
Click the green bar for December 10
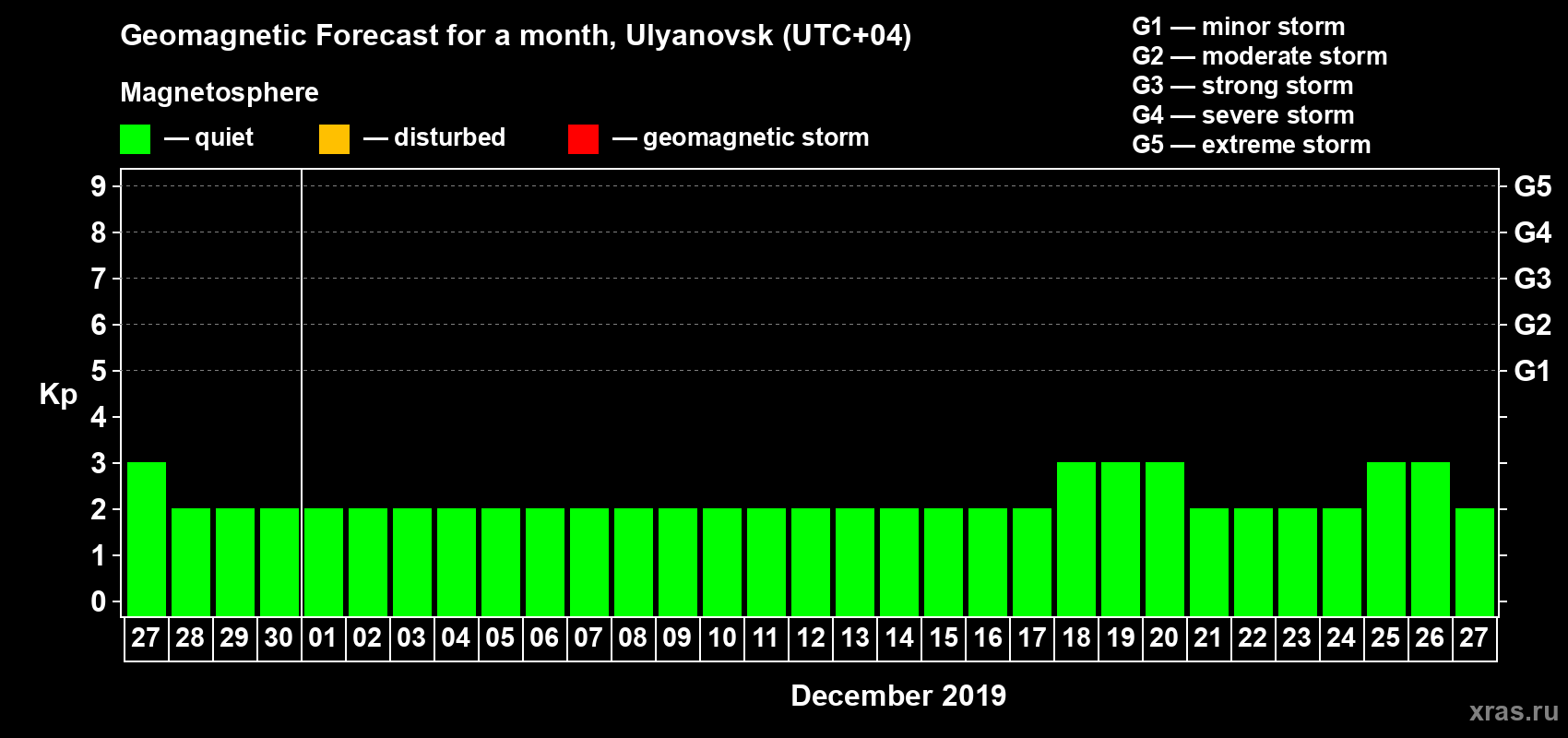[722, 562]
